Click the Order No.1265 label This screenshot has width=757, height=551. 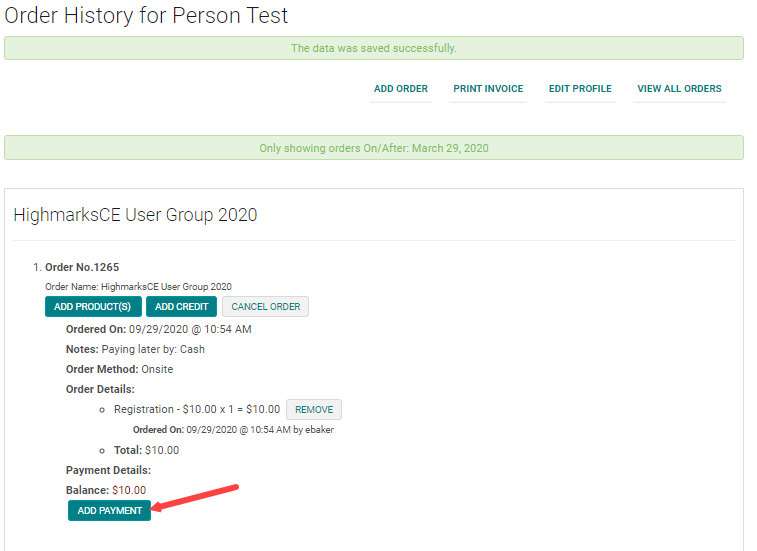click(82, 268)
